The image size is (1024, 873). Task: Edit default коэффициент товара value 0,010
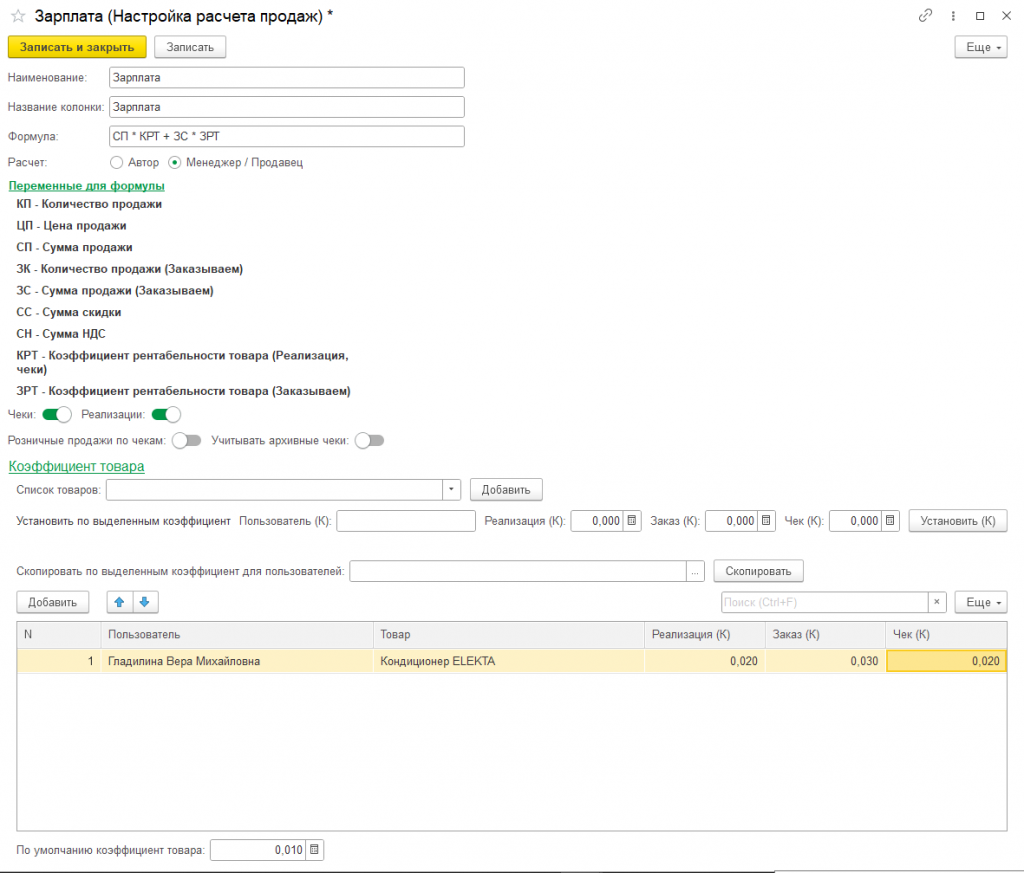pos(259,849)
